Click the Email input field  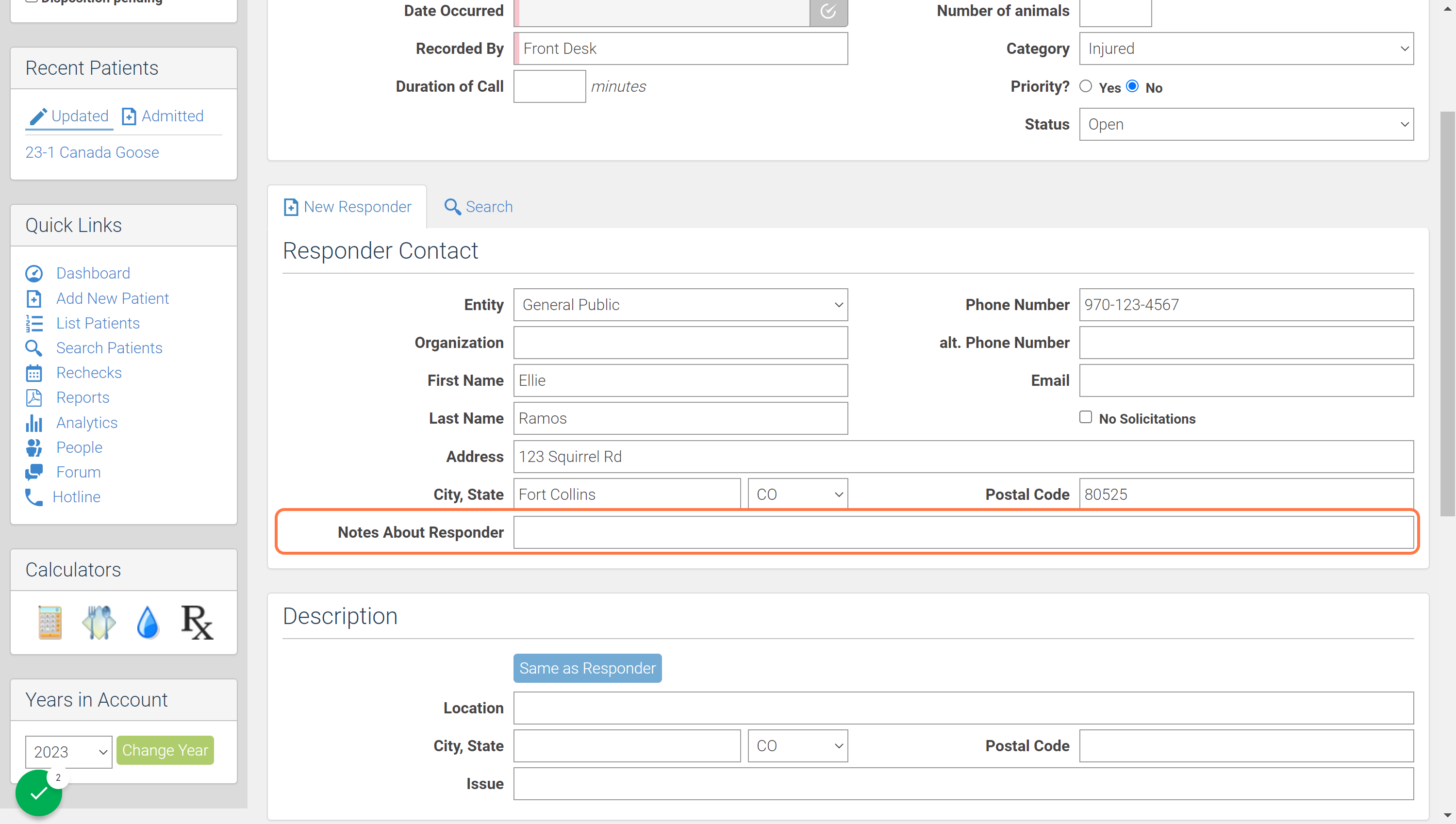click(1246, 381)
